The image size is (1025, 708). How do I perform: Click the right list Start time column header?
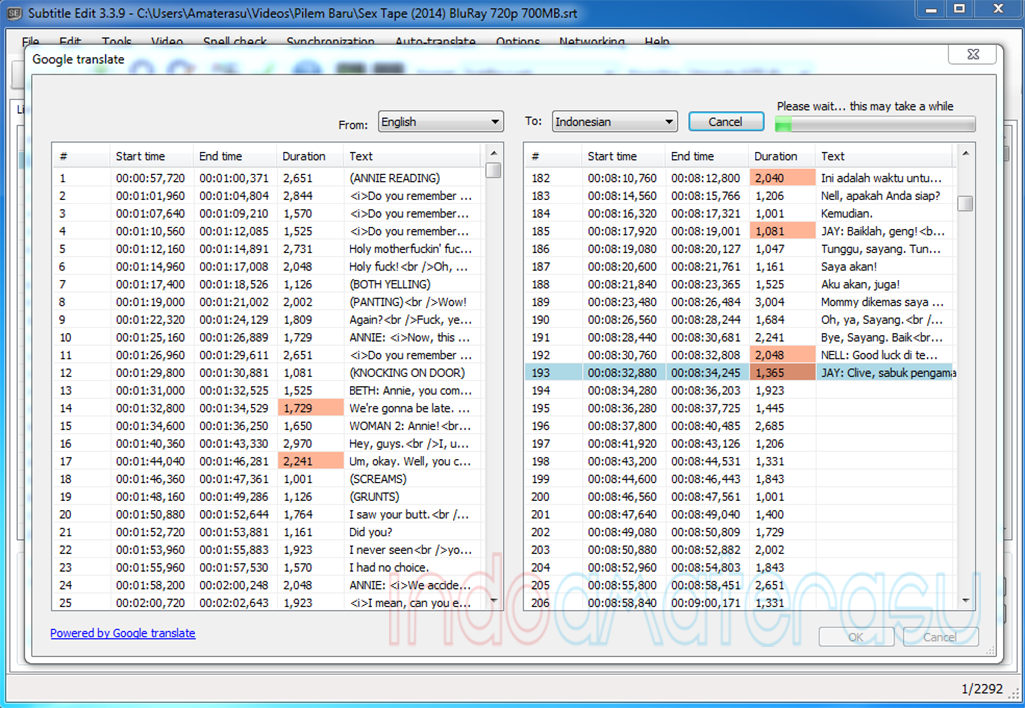coord(624,156)
